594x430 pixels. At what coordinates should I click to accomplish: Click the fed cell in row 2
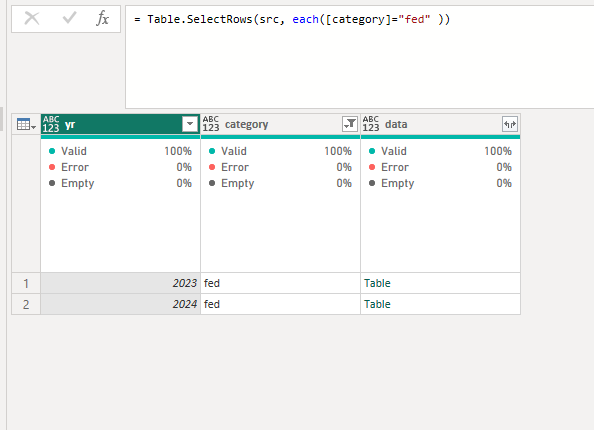point(280,304)
